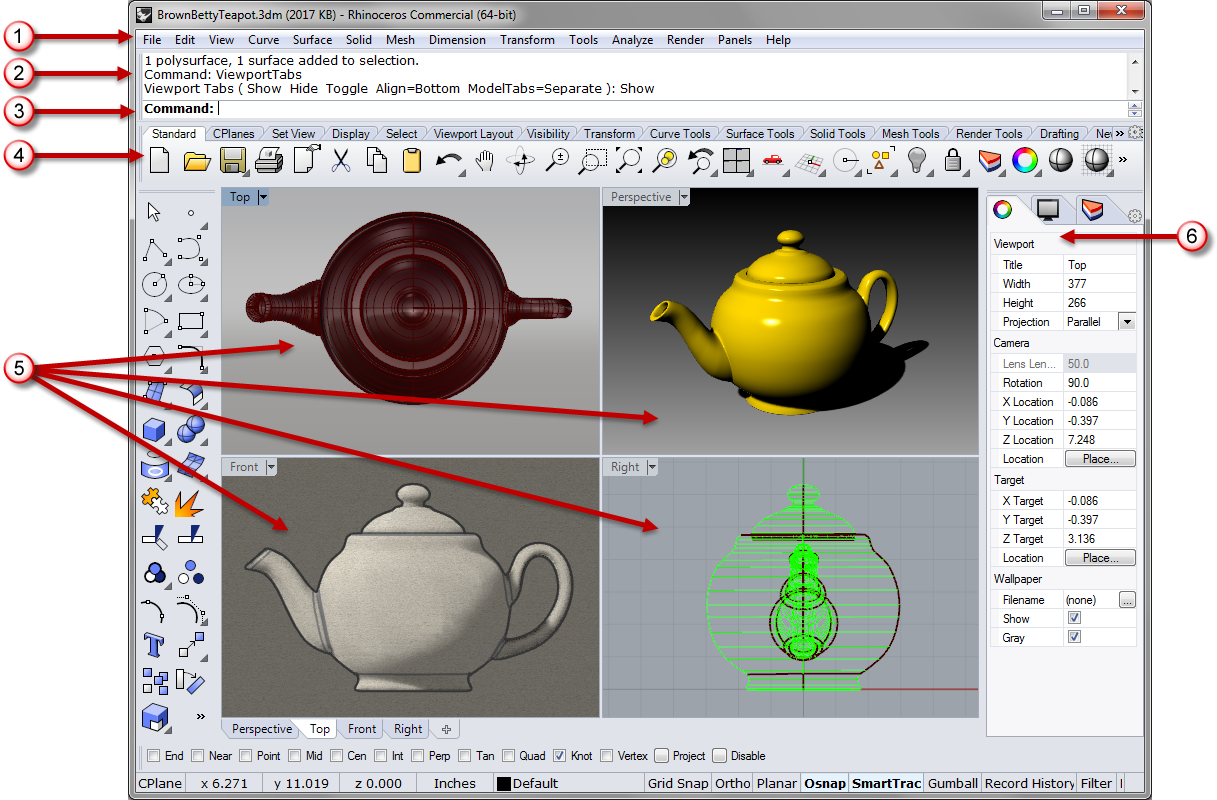This screenshot has width=1217, height=800.
Task: Toggle the Wallpaper Gray checkbox
Action: 1075,637
